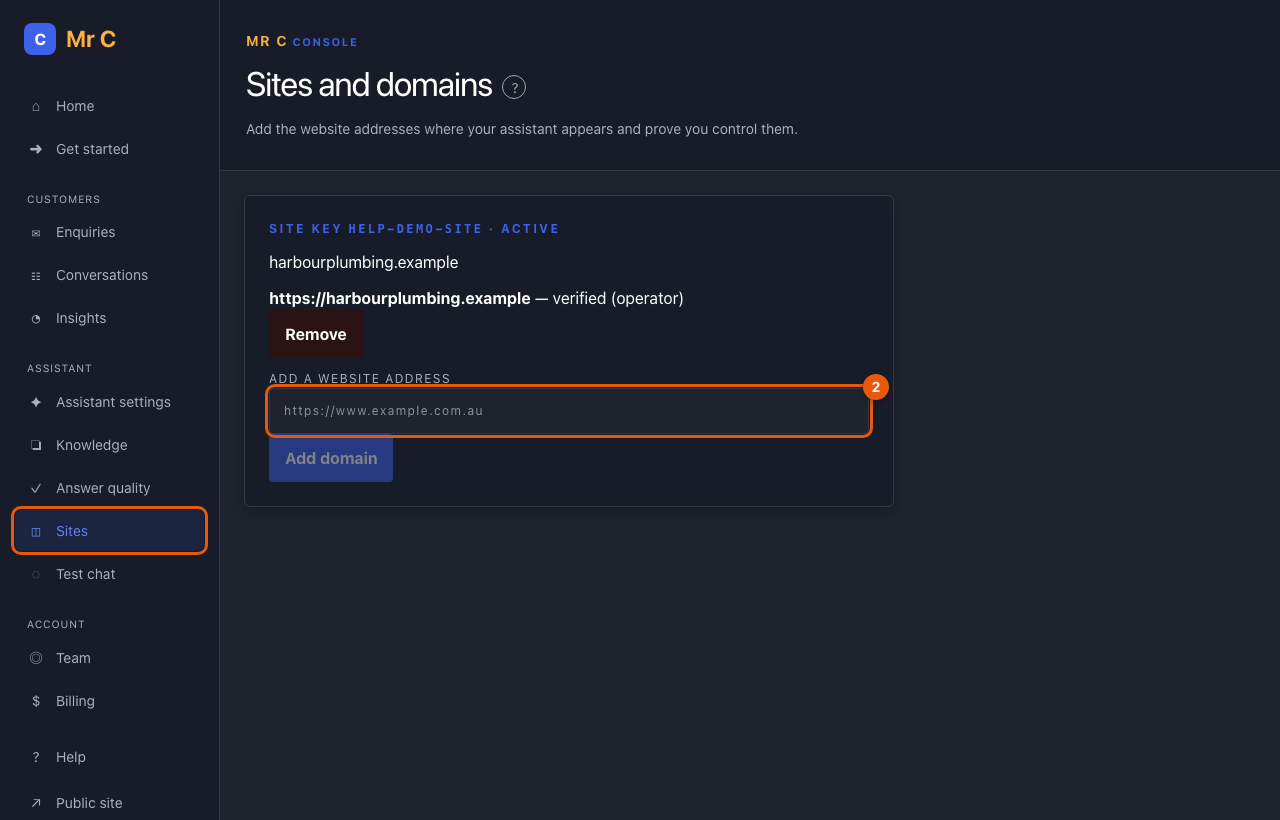Go to the Team page
Image resolution: width=1280 pixels, height=820 pixels.
[109, 658]
